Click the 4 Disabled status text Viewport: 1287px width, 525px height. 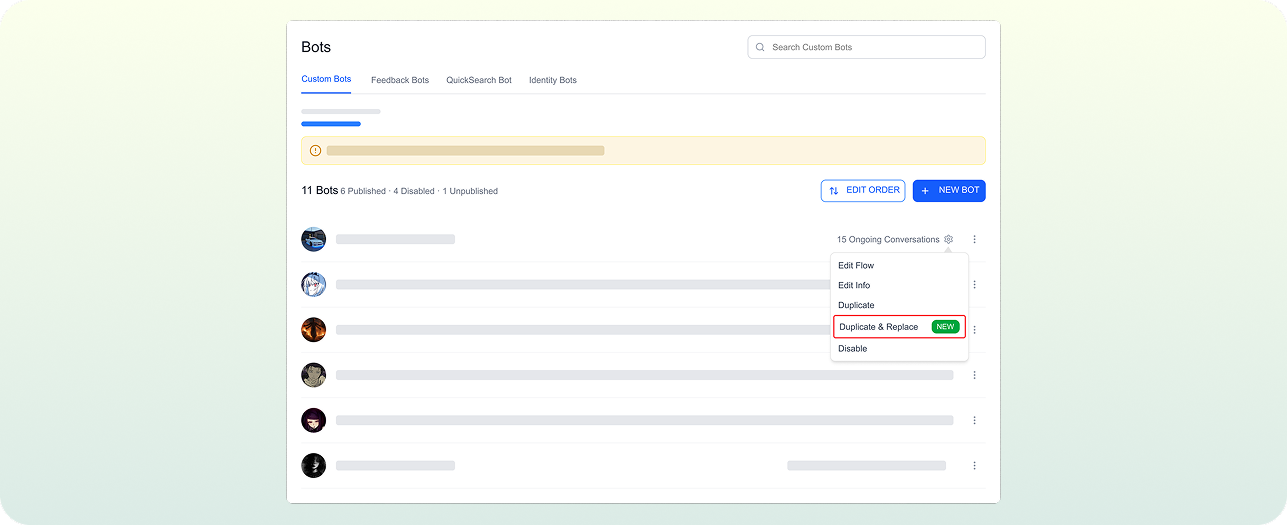tap(414, 191)
